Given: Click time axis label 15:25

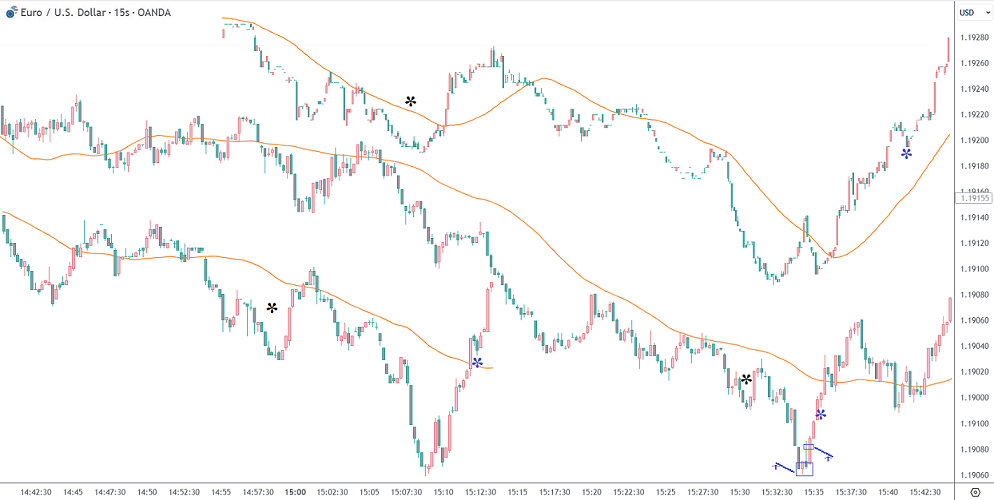Looking at the screenshot, I should [x=666, y=492].
